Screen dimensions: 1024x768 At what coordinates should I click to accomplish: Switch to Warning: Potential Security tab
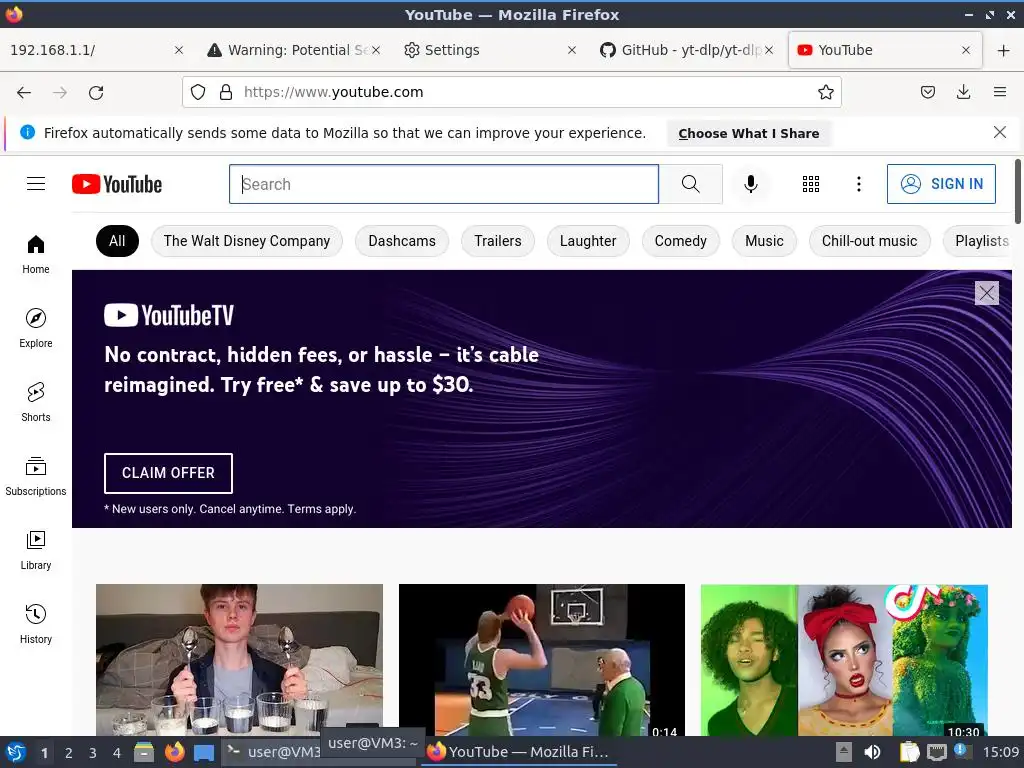[294, 50]
